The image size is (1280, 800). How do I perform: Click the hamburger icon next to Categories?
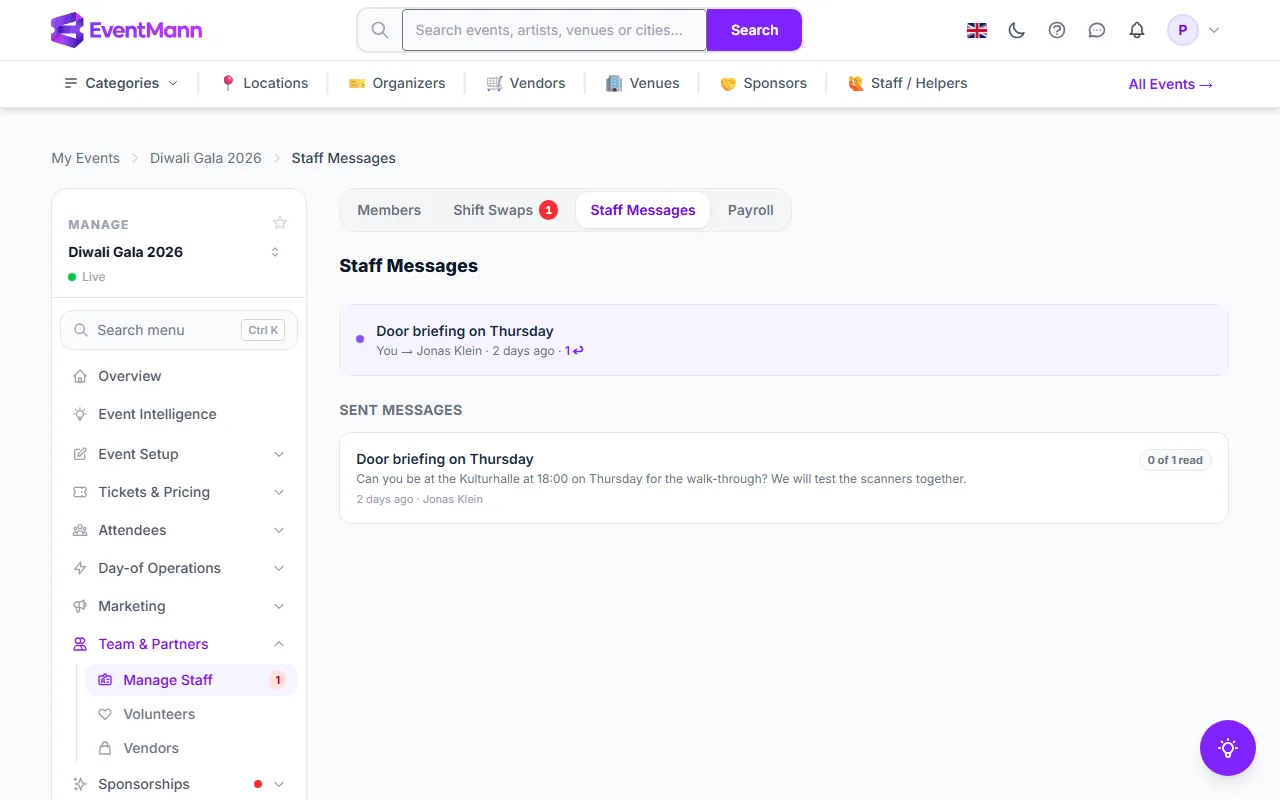tap(71, 83)
